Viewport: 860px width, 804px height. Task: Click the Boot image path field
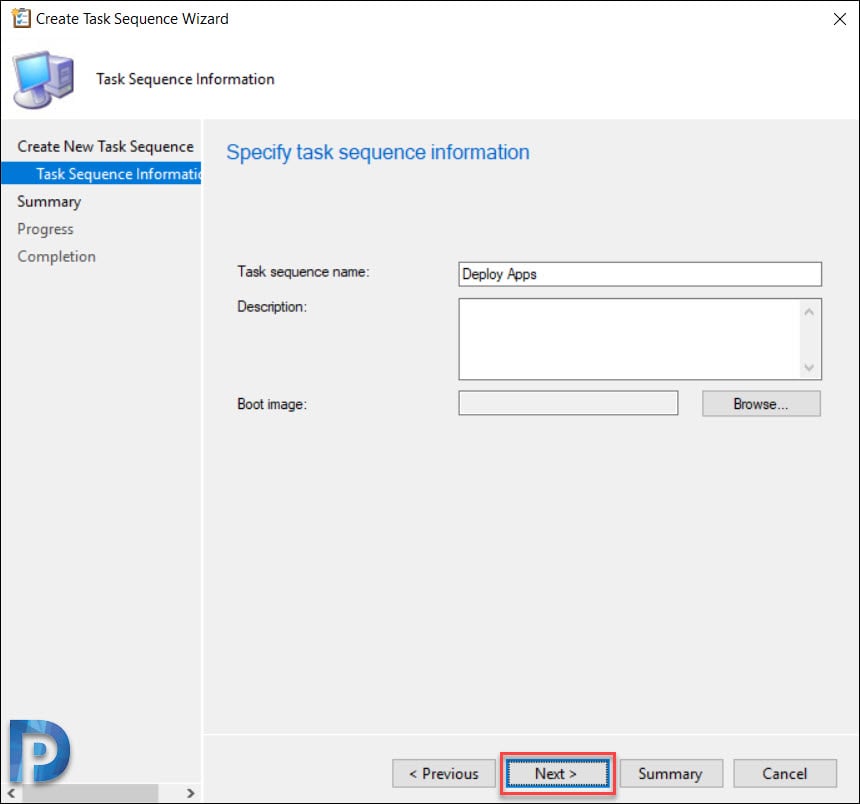[568, 403]
